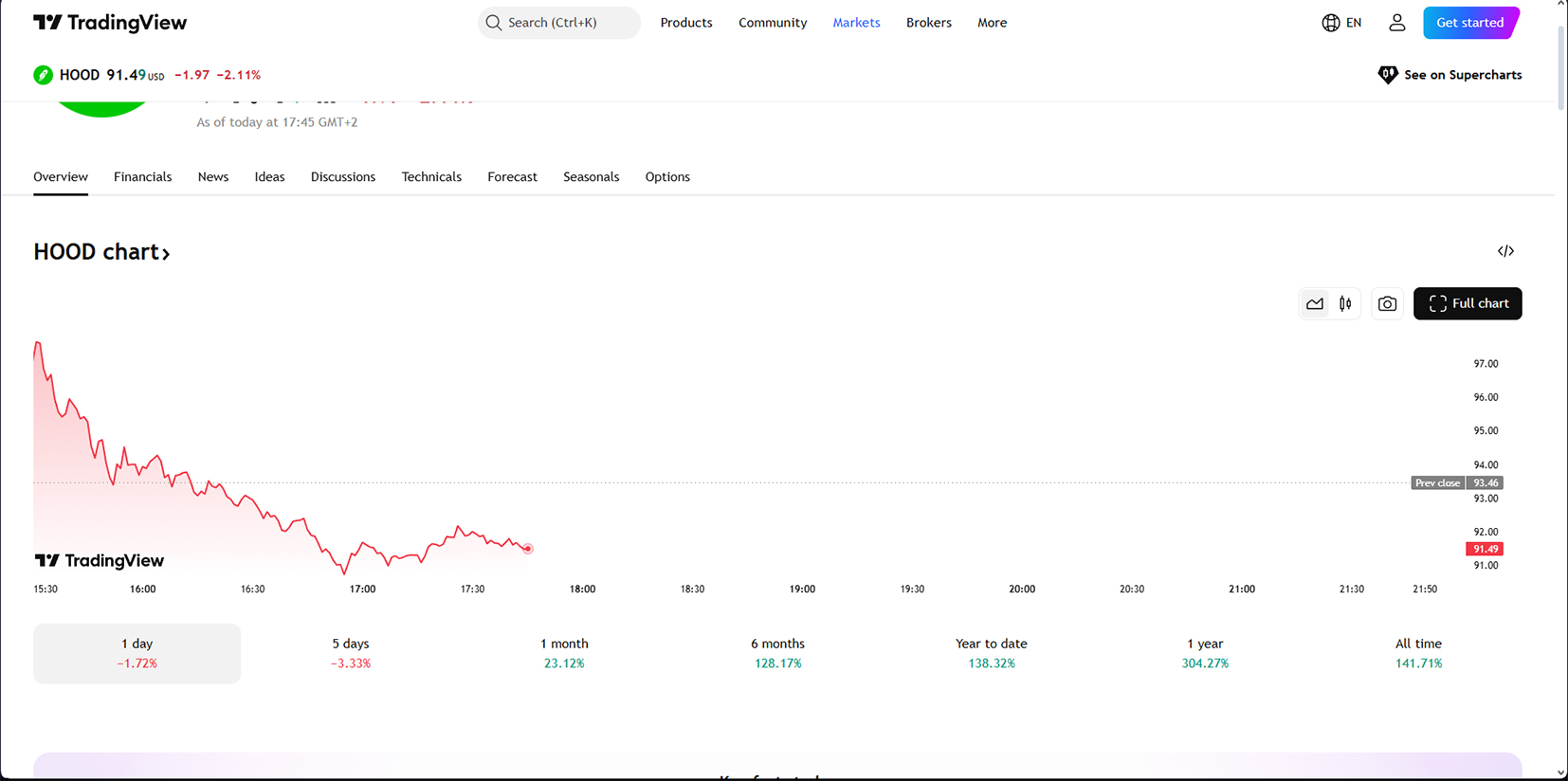Image resolution: width=1568 pixels, height=781 pixels.
Task: Click the Prev close 93.46 label
Action: pos(1457,482)
